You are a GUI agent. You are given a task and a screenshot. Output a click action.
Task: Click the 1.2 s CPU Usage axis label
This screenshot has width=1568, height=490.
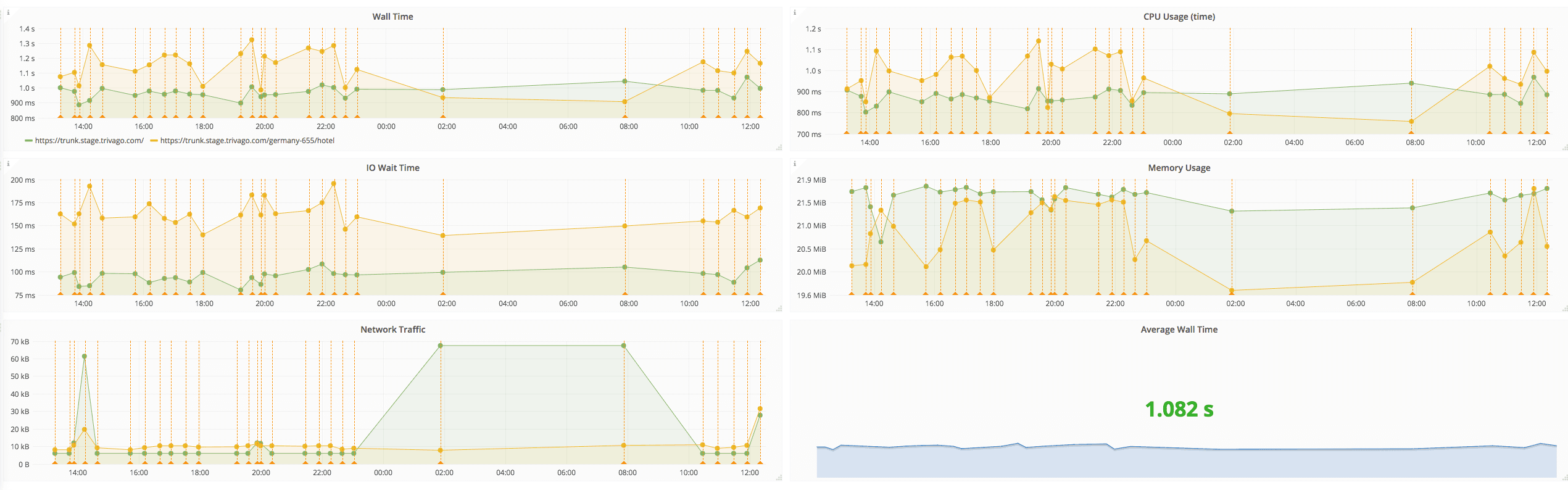[813, 29]
